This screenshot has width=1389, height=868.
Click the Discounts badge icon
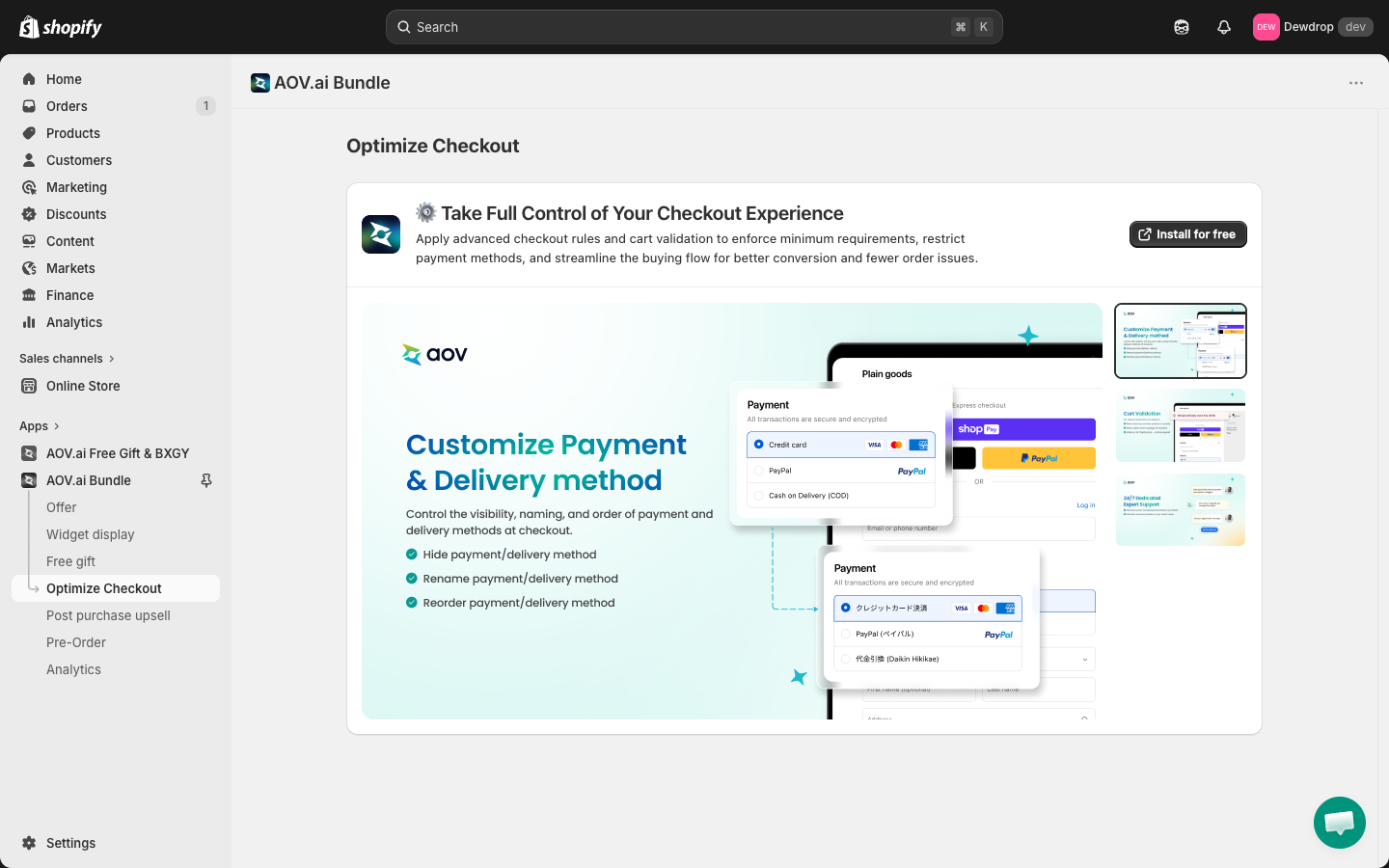pyautogui.click(x=29, y=214)
